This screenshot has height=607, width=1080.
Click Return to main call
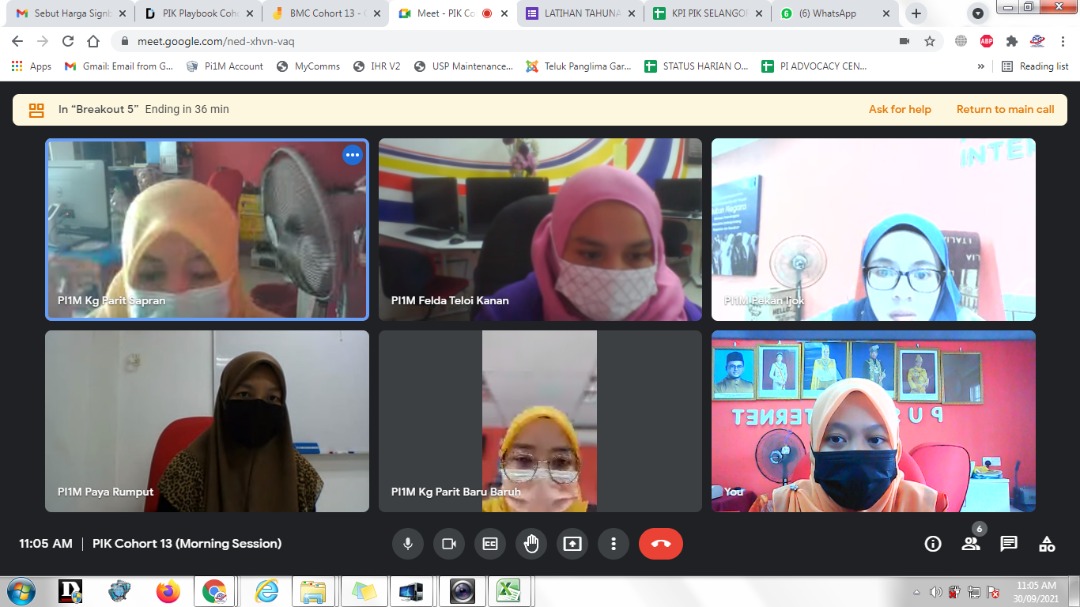[x=1005, y=110]
